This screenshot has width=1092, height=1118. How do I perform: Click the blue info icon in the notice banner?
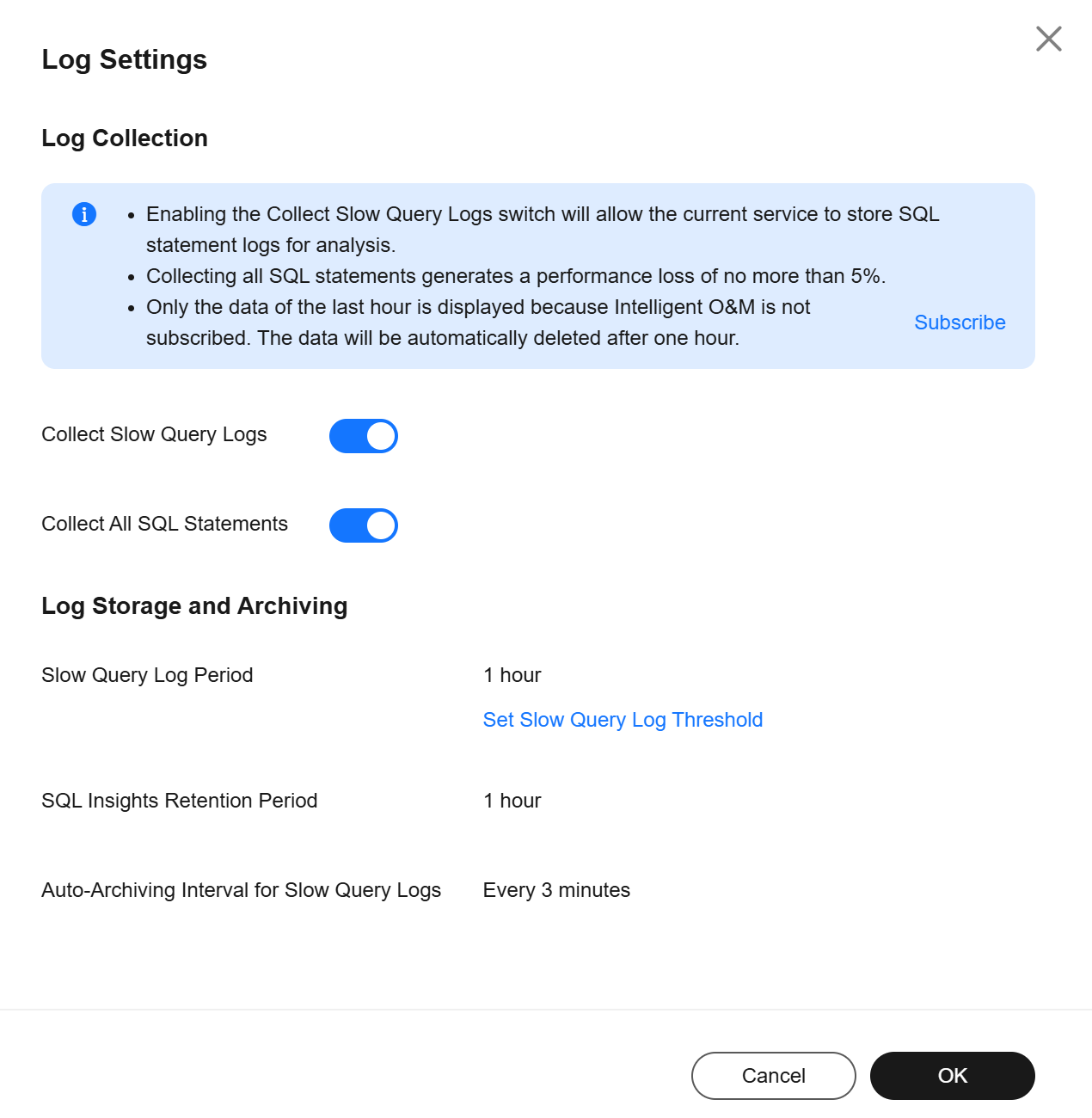point(84,214)
